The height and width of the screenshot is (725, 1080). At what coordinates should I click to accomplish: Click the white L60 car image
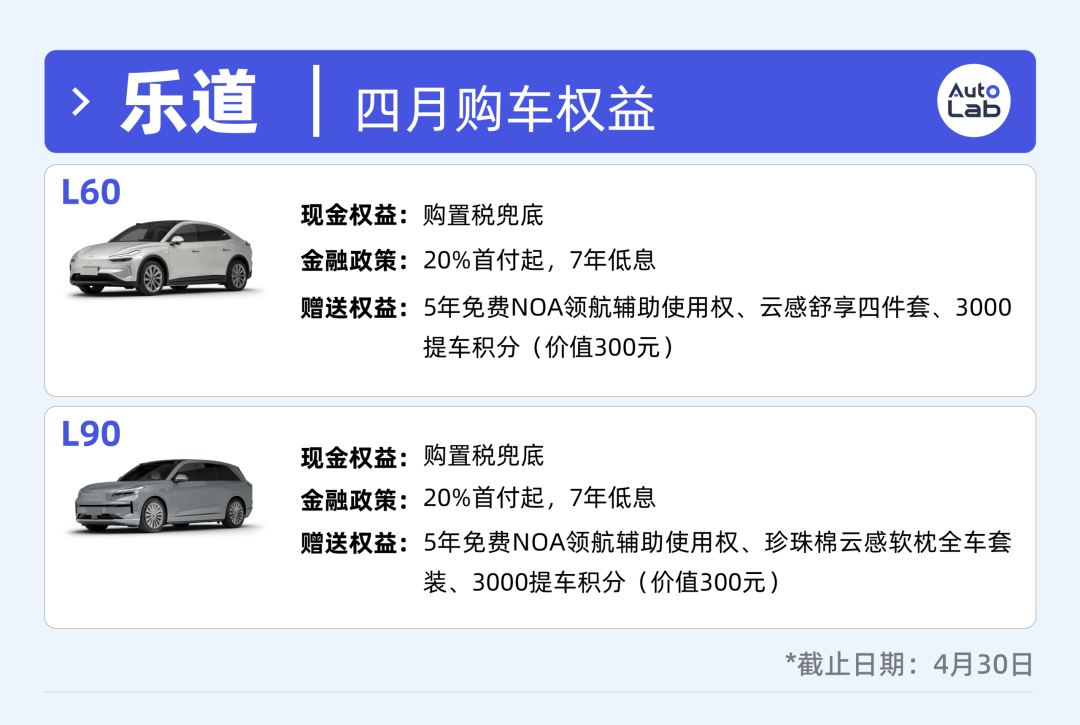pos(160,257)
